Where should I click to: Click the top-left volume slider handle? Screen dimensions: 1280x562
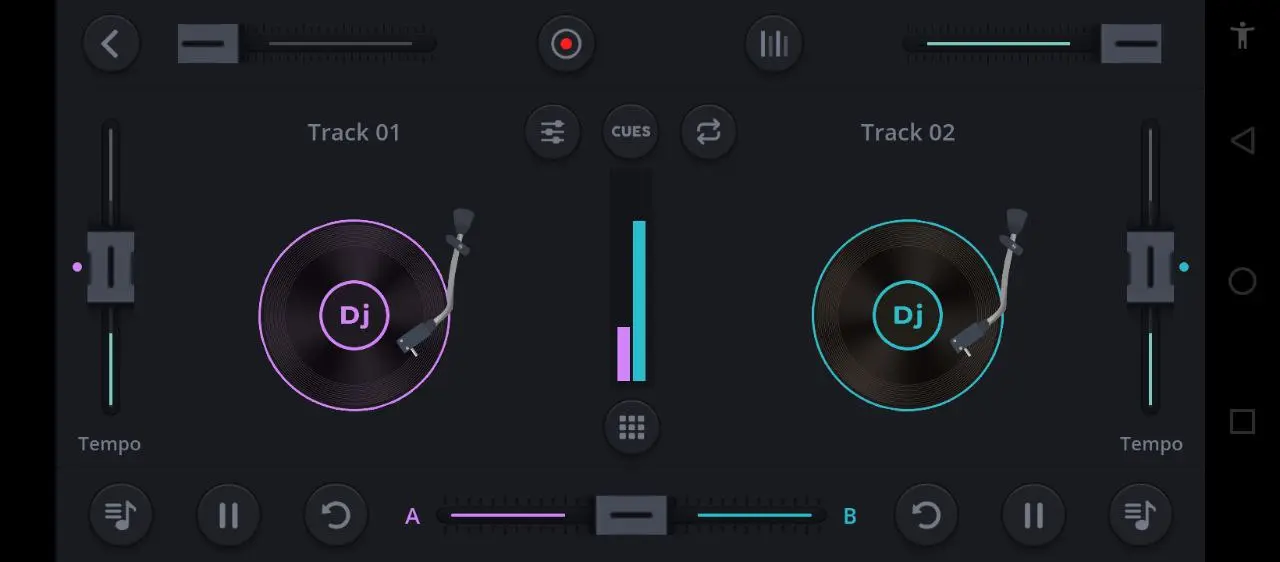(208, 44)
